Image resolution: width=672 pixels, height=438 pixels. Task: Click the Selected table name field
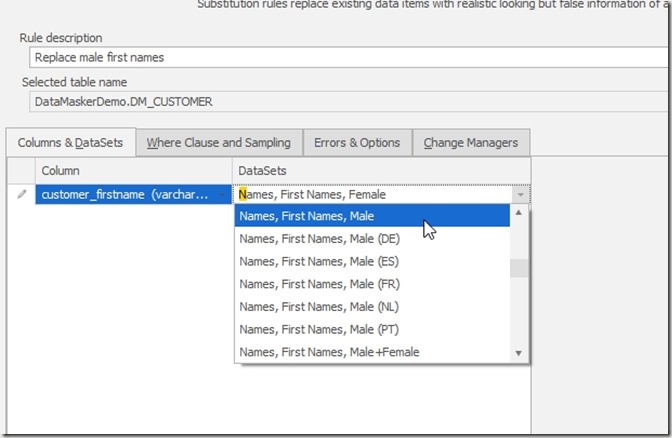[x=340, y=101]
